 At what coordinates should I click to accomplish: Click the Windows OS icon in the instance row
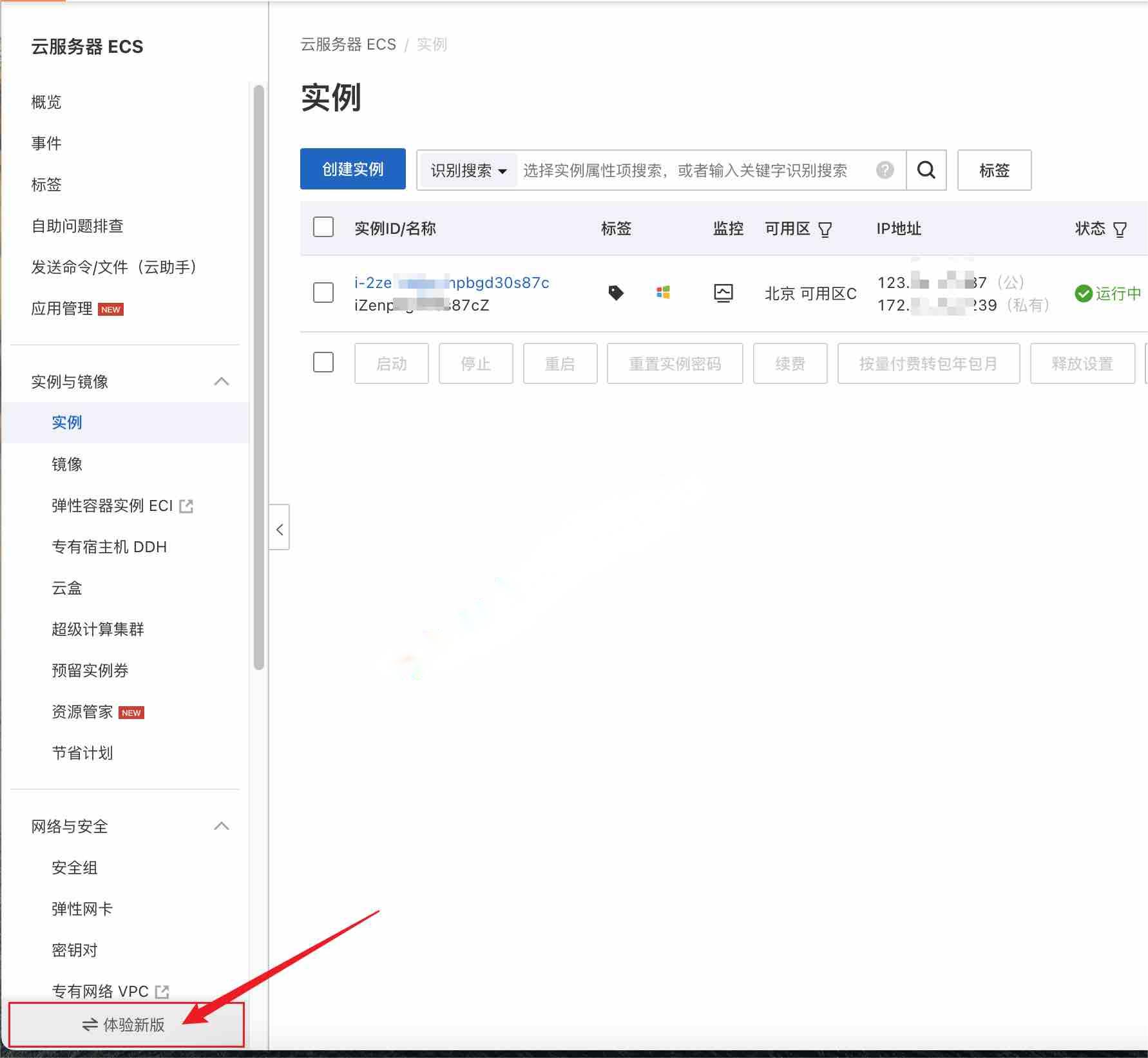663,293
